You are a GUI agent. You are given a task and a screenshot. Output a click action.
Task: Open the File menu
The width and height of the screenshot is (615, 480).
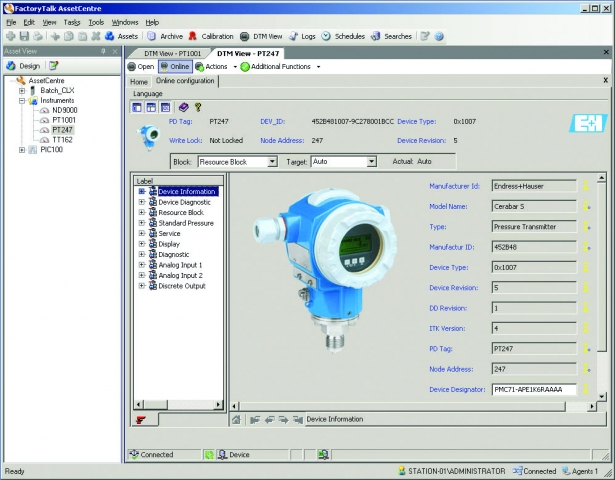tap(11, 22)
